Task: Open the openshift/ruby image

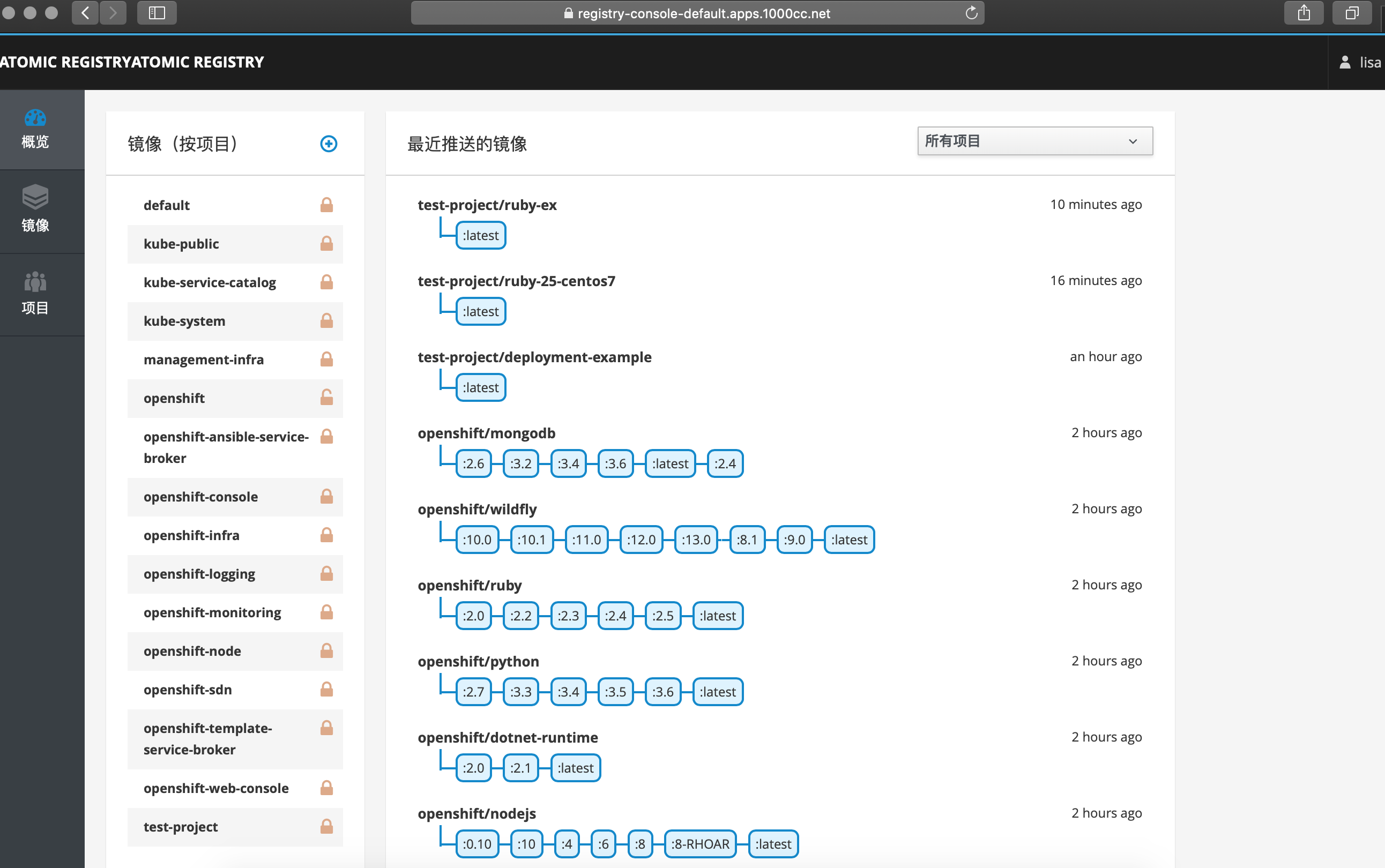Action: 470,585
